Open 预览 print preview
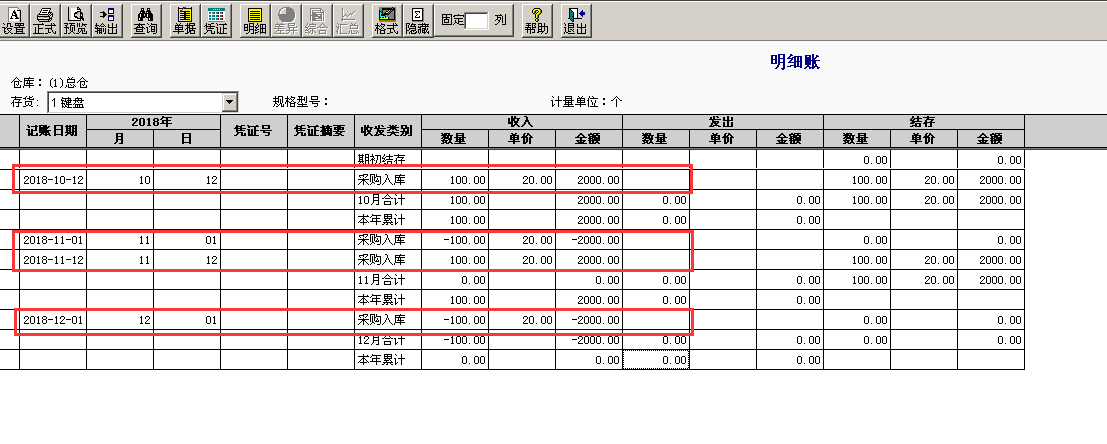The width and height of the screenshot is (1107, 444). [x=75, y=19]
